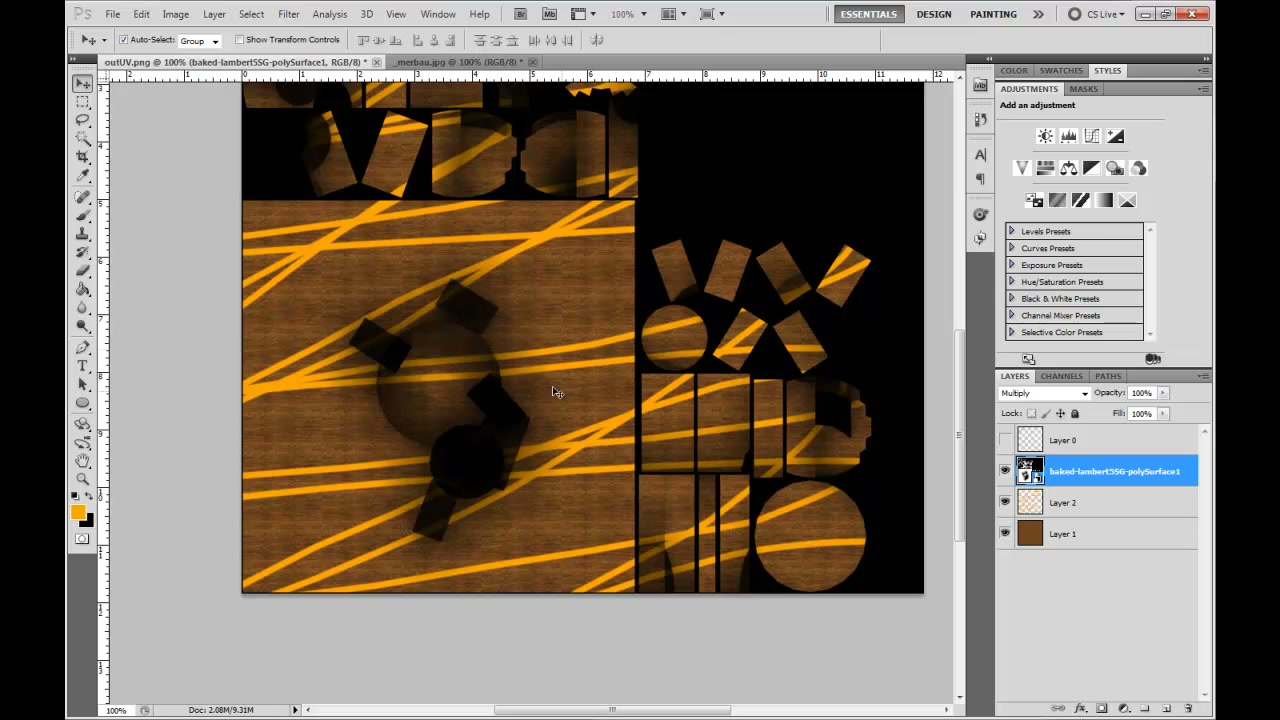Switch to the Channels tab
The image size is (1280, 720).
coord(1061,376)
